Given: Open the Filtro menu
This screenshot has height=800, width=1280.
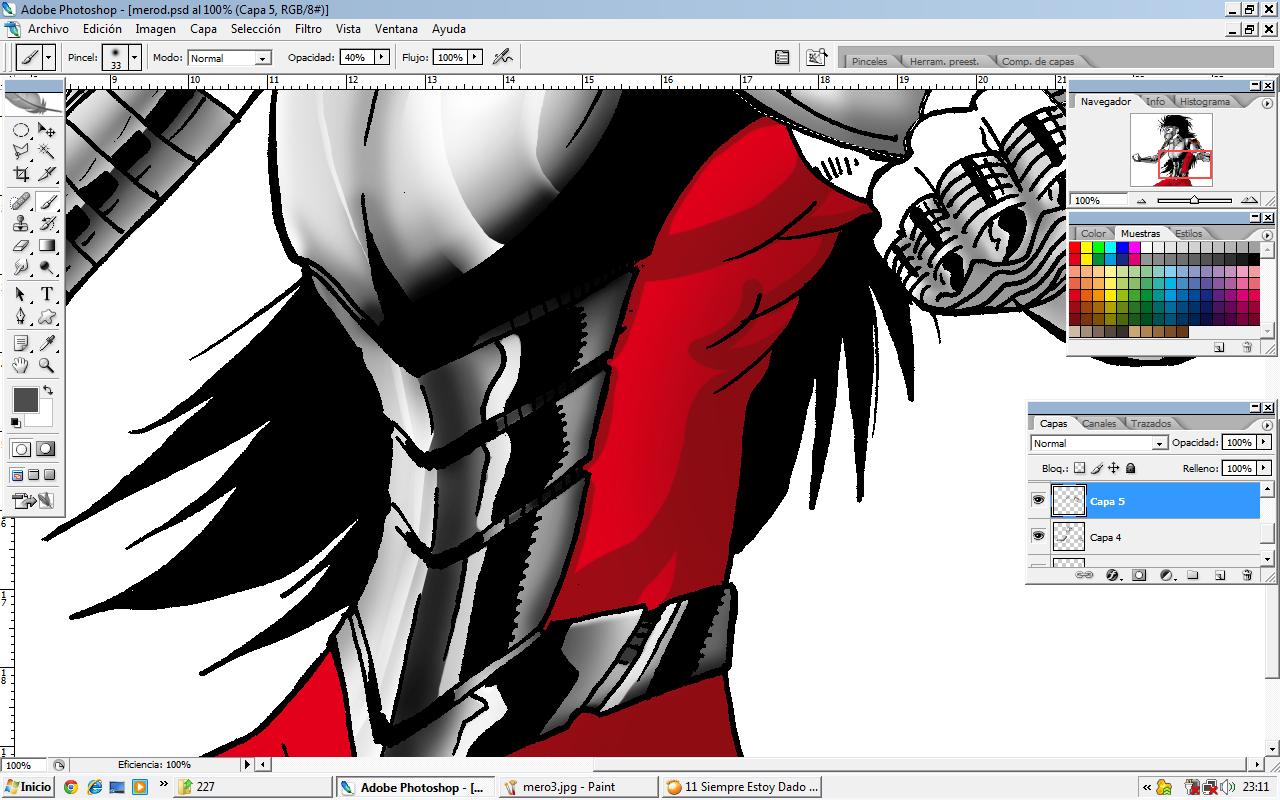Looking at the screenshot, I should [308, 29].
